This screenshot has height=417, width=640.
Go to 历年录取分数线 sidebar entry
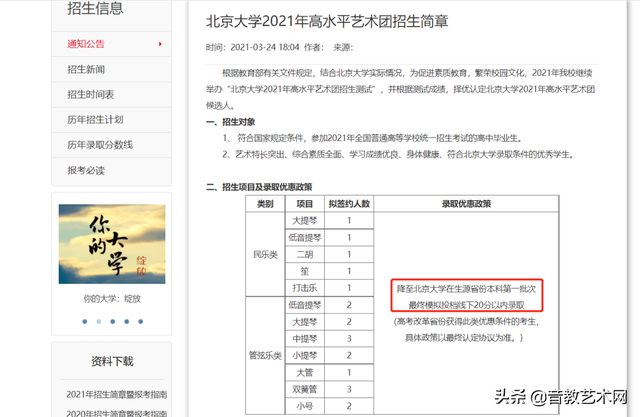(111, 145)
